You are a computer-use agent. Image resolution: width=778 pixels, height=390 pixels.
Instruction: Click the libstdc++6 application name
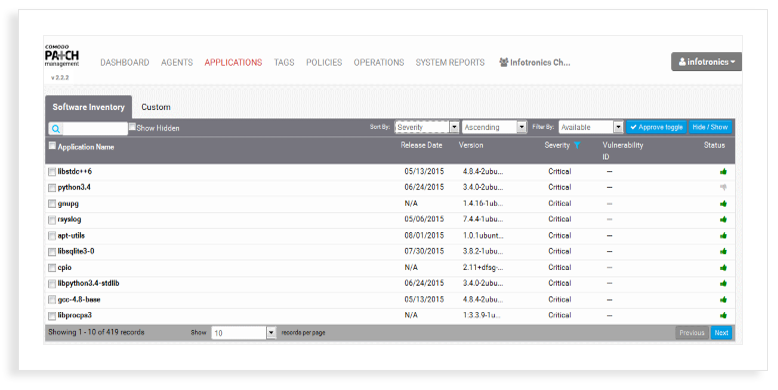click(x=74, y=172)
